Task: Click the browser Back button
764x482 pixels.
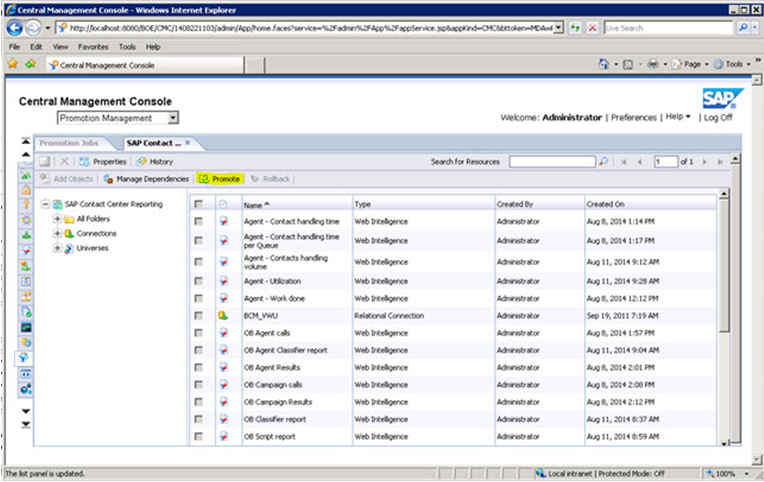Action: coord(16,28)
